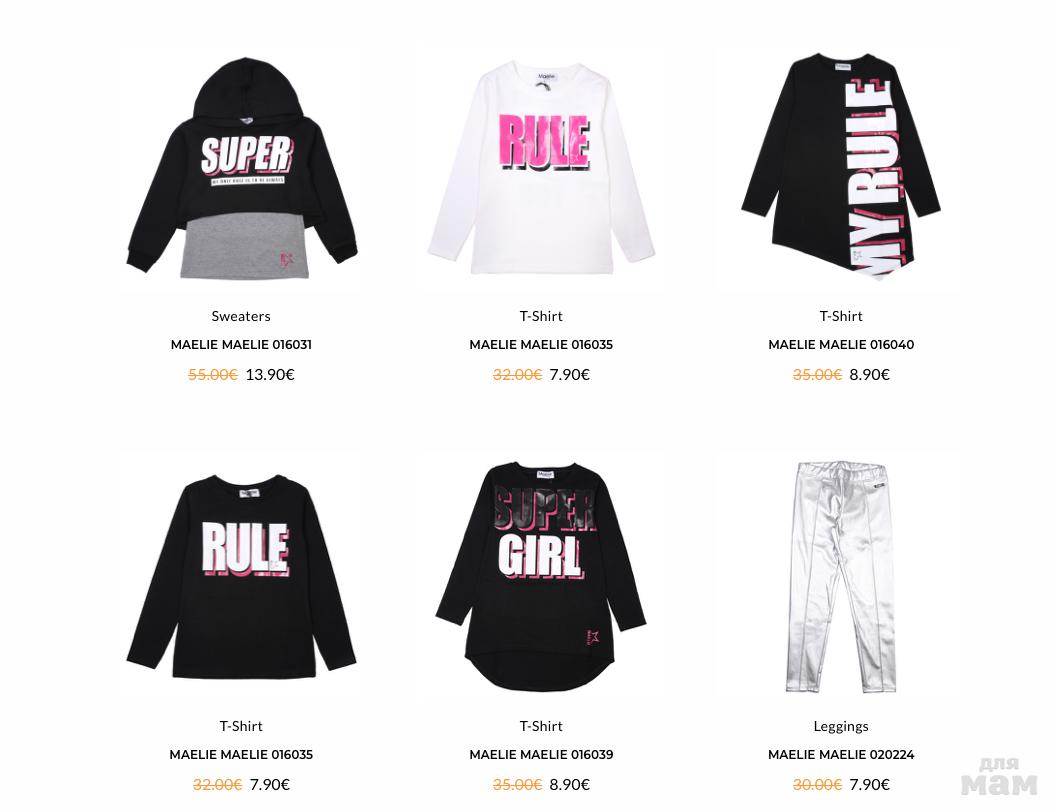This screenshot has width=1054, height=811.
Task: Click the Leggings category label
Action: 841,726
